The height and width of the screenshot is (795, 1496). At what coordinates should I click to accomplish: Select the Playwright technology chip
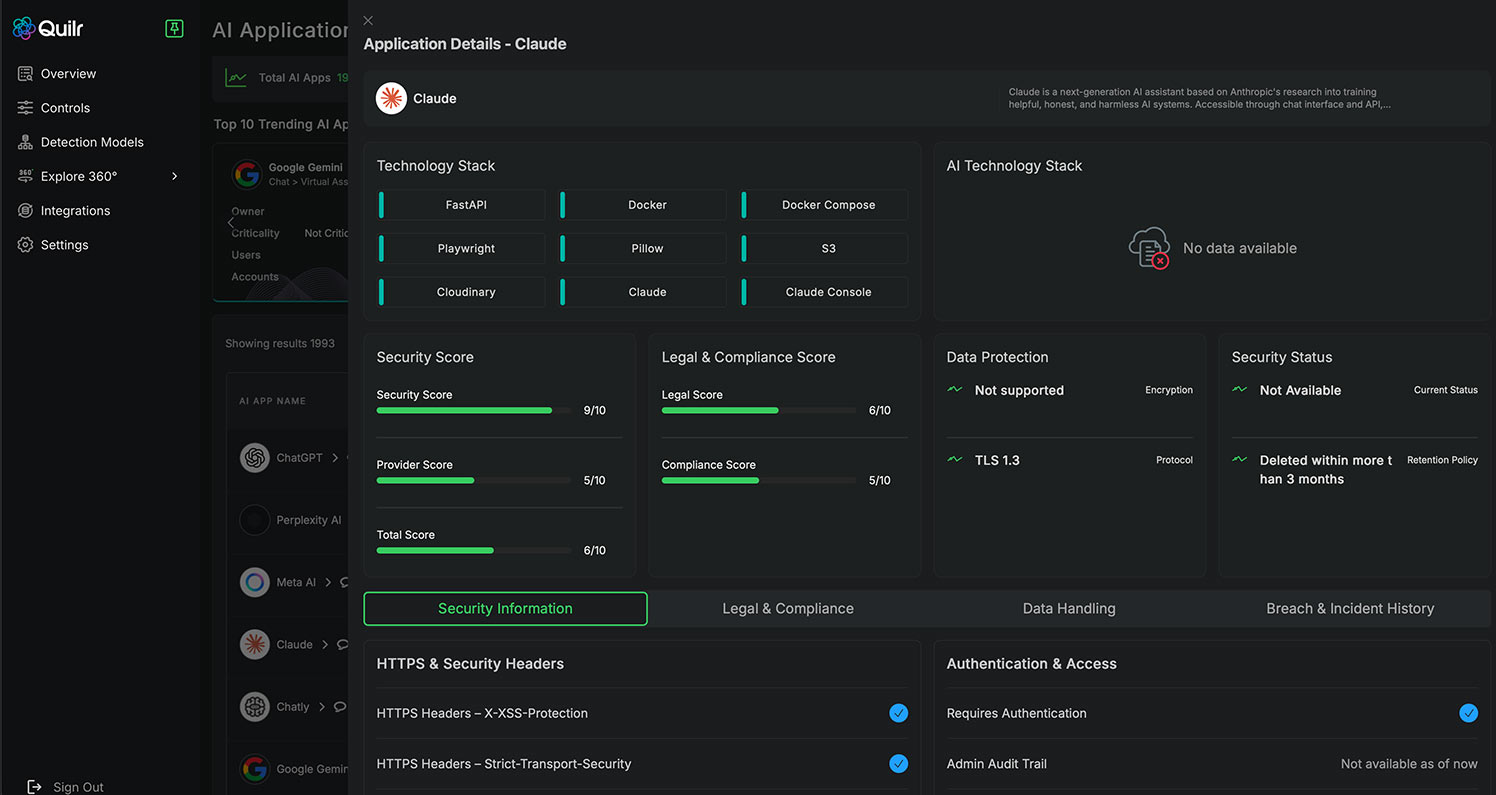tap(462, 248)
